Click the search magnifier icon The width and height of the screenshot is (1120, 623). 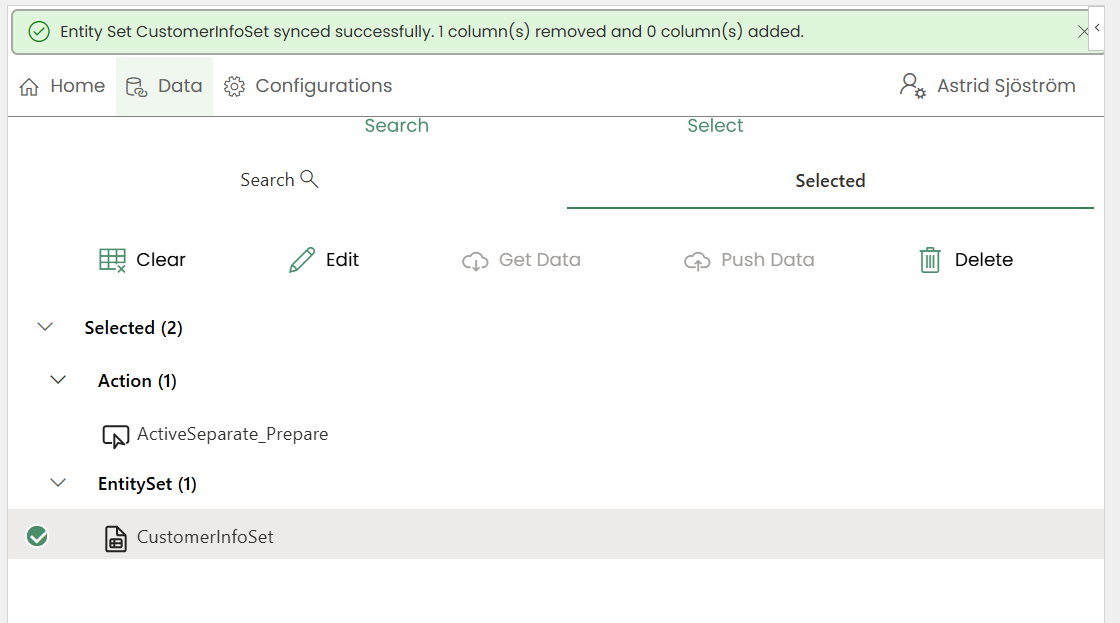[309, 180]
